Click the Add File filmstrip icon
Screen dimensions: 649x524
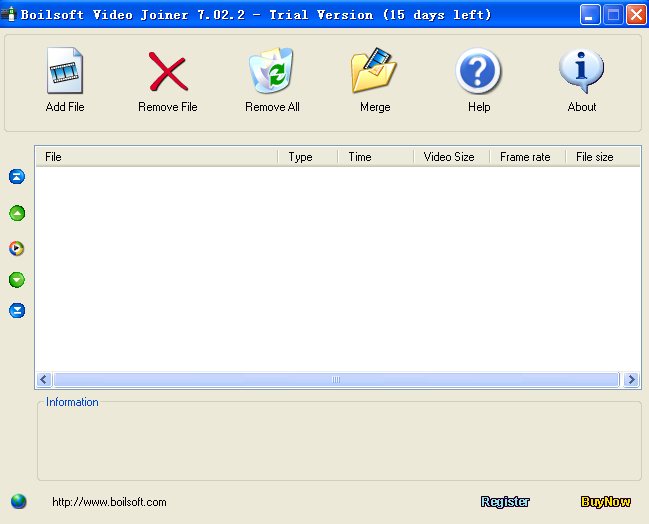click(65, 70)
